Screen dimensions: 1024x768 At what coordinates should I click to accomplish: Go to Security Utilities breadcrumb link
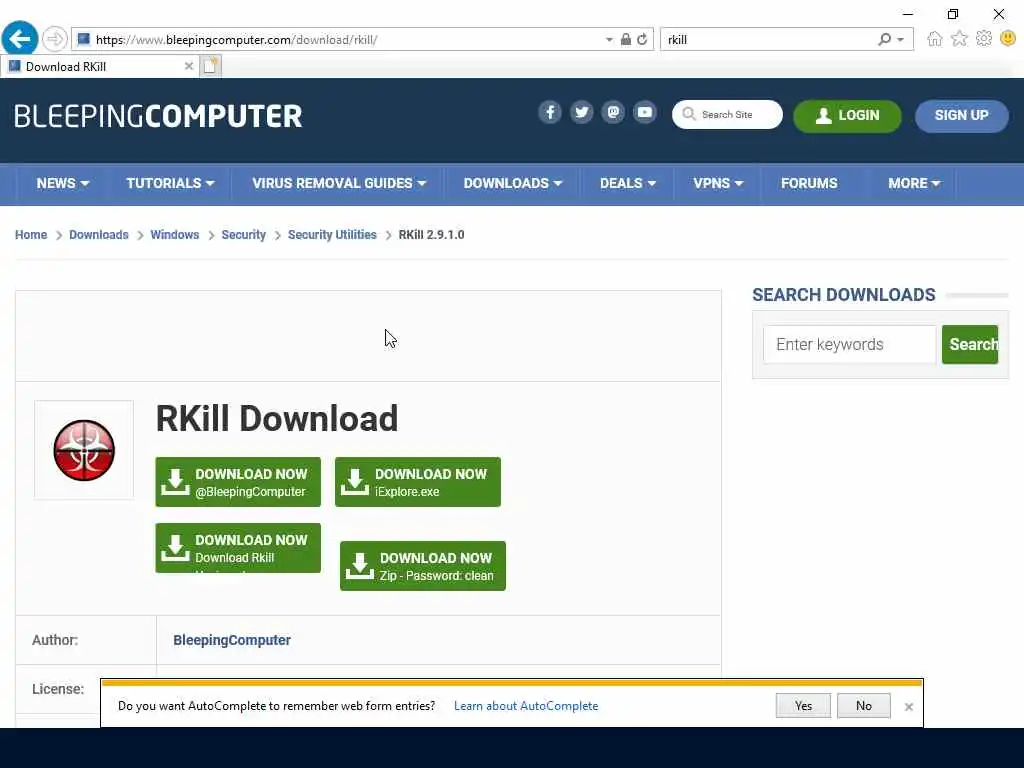coord(332,235)
